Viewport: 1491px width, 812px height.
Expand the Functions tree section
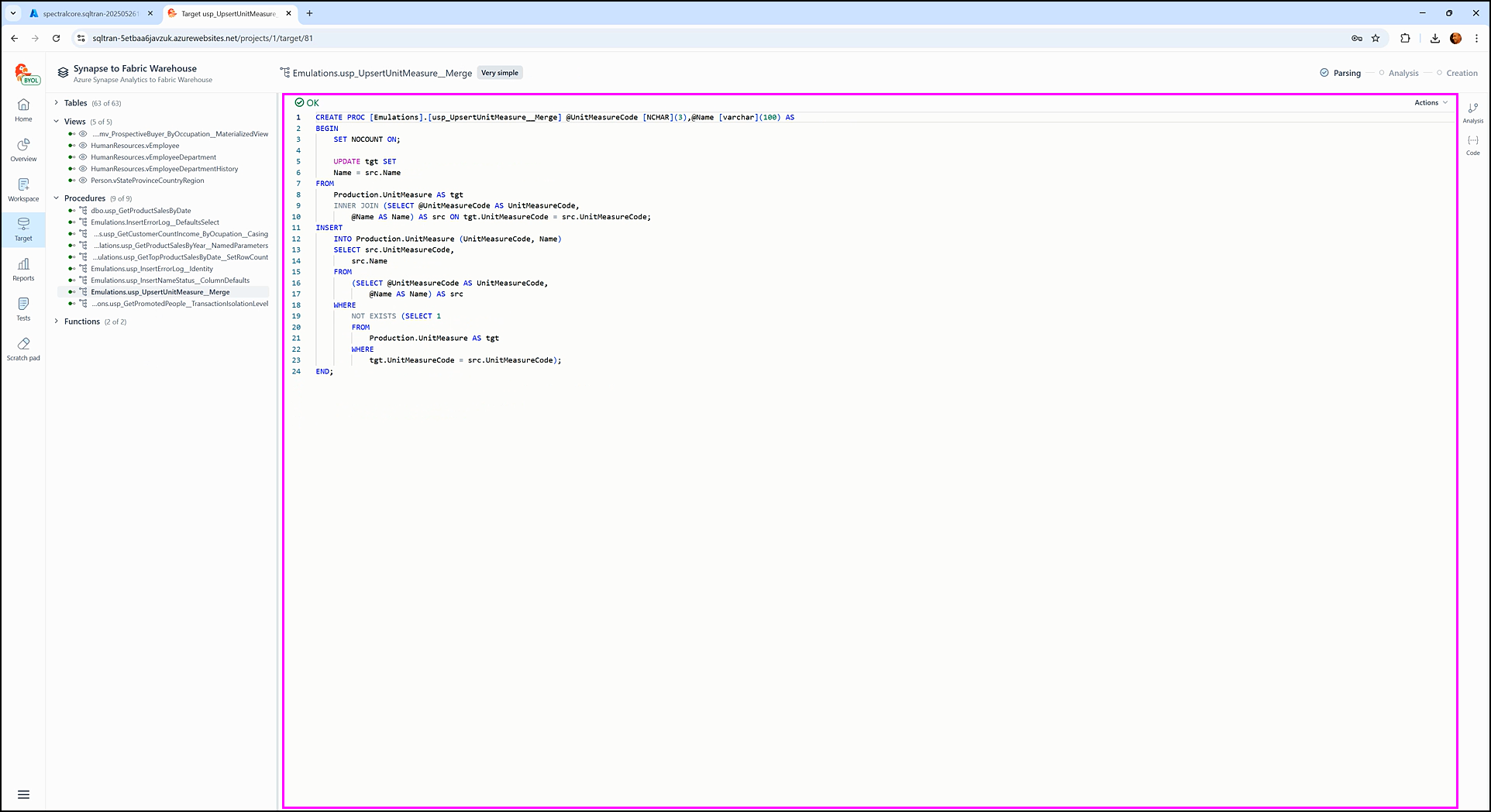click(57, 322)
